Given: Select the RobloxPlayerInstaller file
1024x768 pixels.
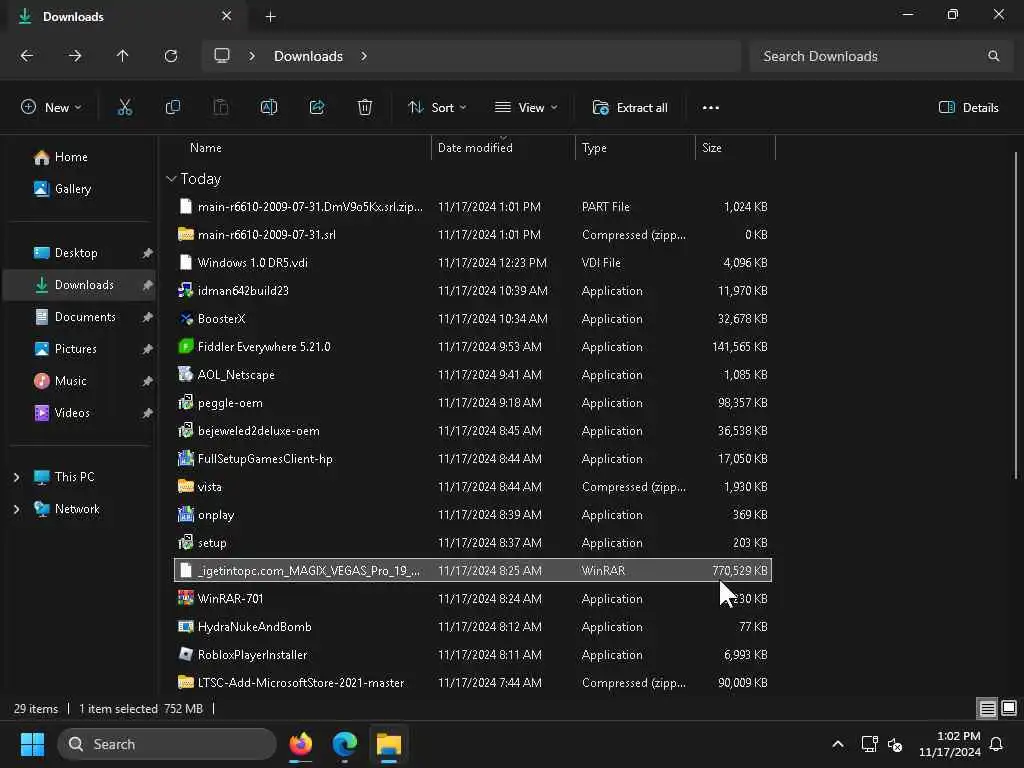Looking at the screenshot, I should point(473,654).
